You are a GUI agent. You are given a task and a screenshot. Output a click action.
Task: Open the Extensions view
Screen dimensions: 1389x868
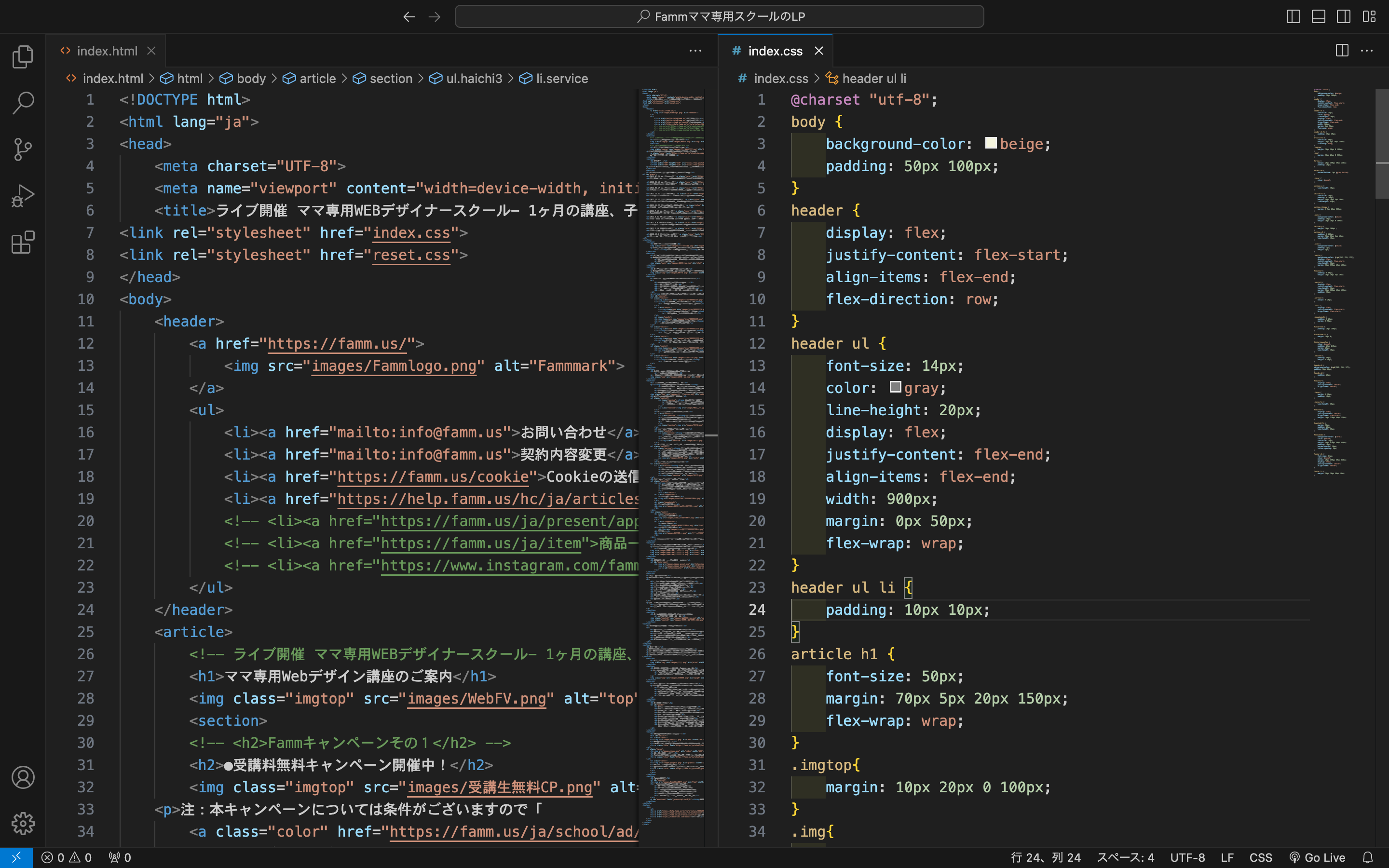coord(23,242)
